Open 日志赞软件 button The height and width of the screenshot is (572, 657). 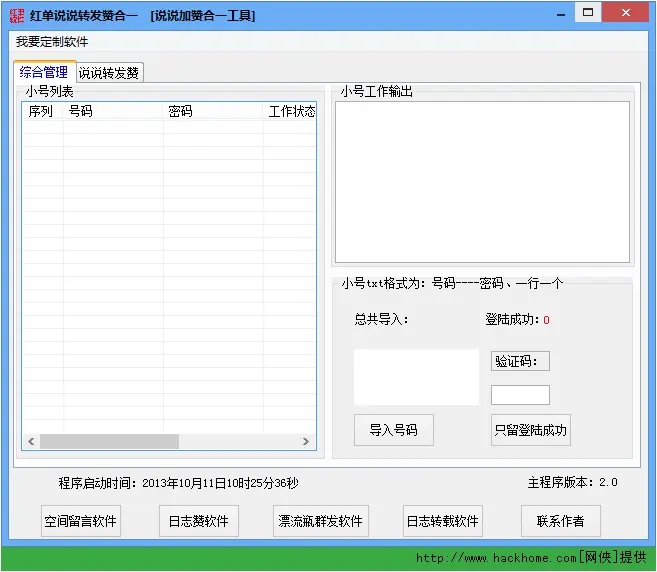[x=199, y=521]
